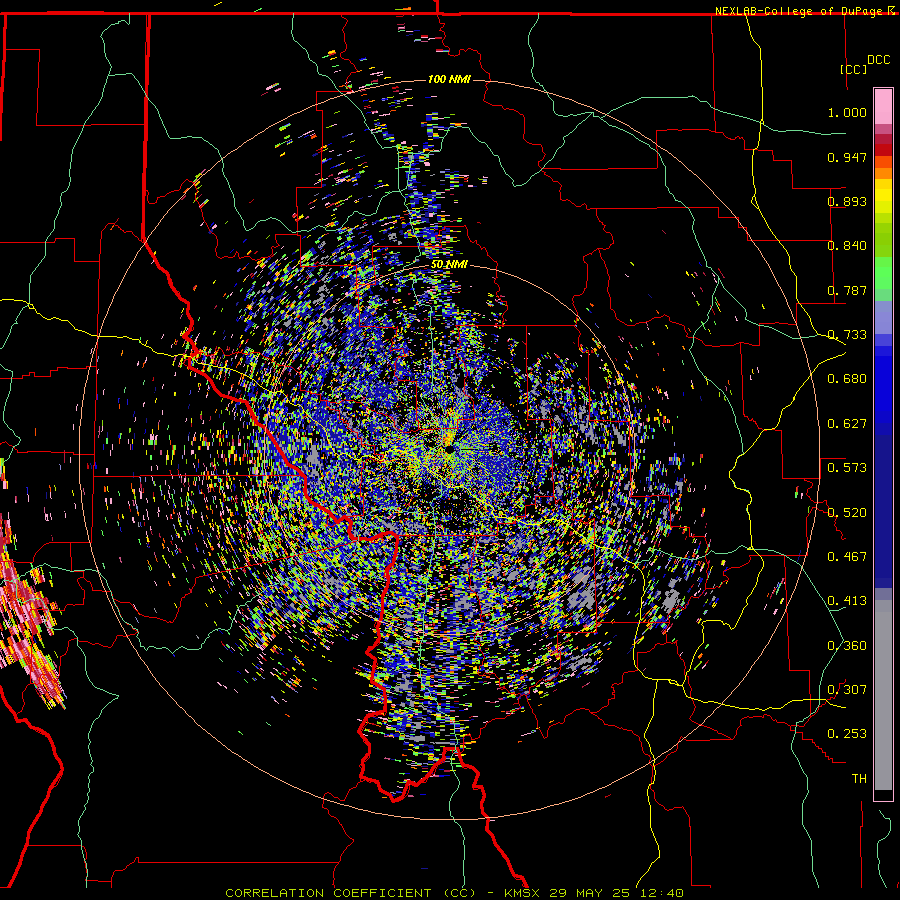
Task: Click the 0.573 scale value
Action: click(x=847, y=468)
